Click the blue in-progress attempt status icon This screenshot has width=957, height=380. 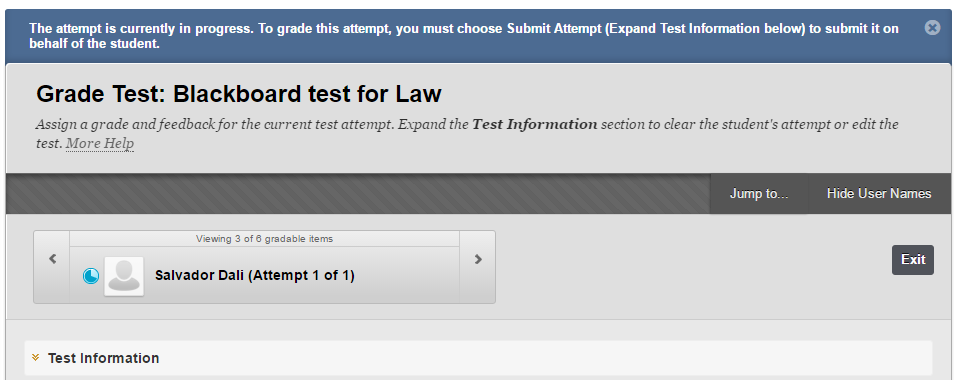91,276
